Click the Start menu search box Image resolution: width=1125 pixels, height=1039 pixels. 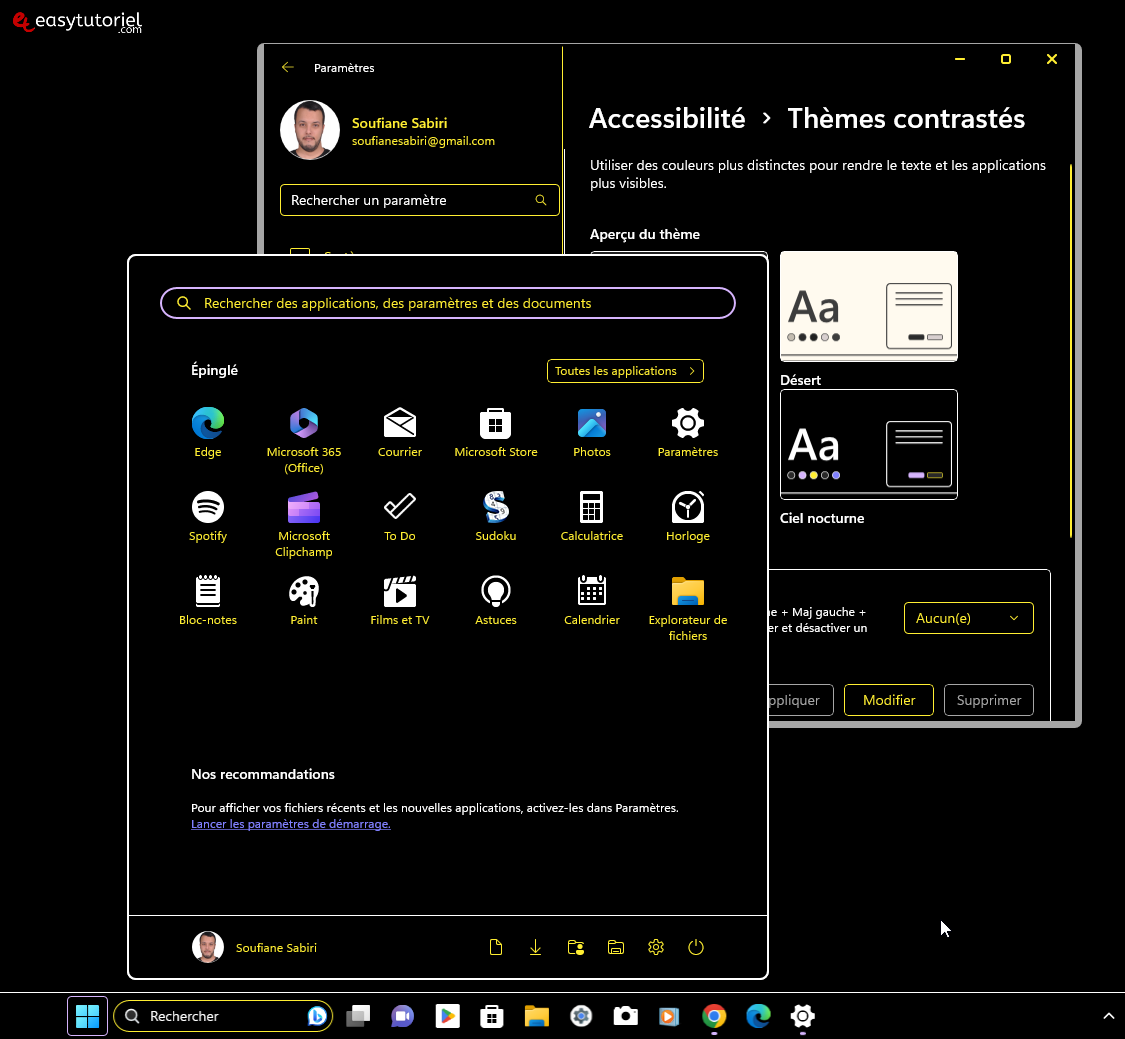click(448, 303)
